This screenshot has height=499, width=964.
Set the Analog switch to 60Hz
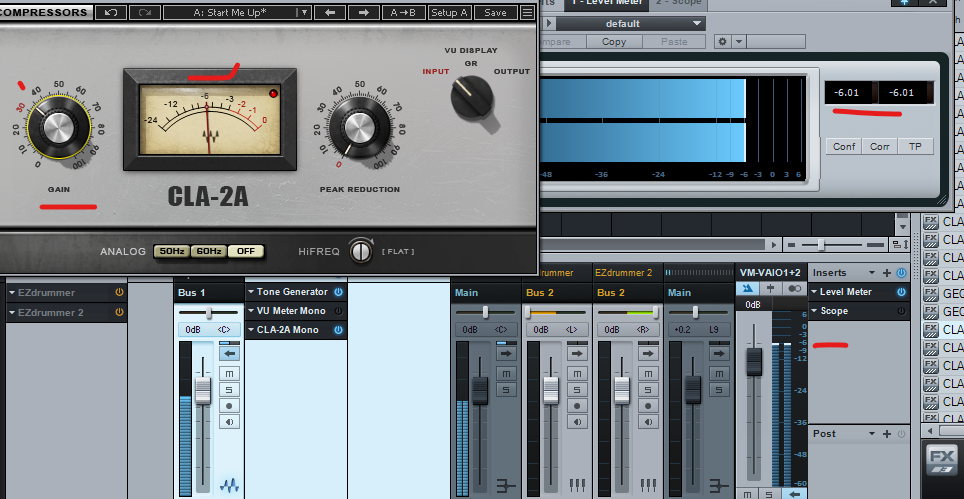207,251
